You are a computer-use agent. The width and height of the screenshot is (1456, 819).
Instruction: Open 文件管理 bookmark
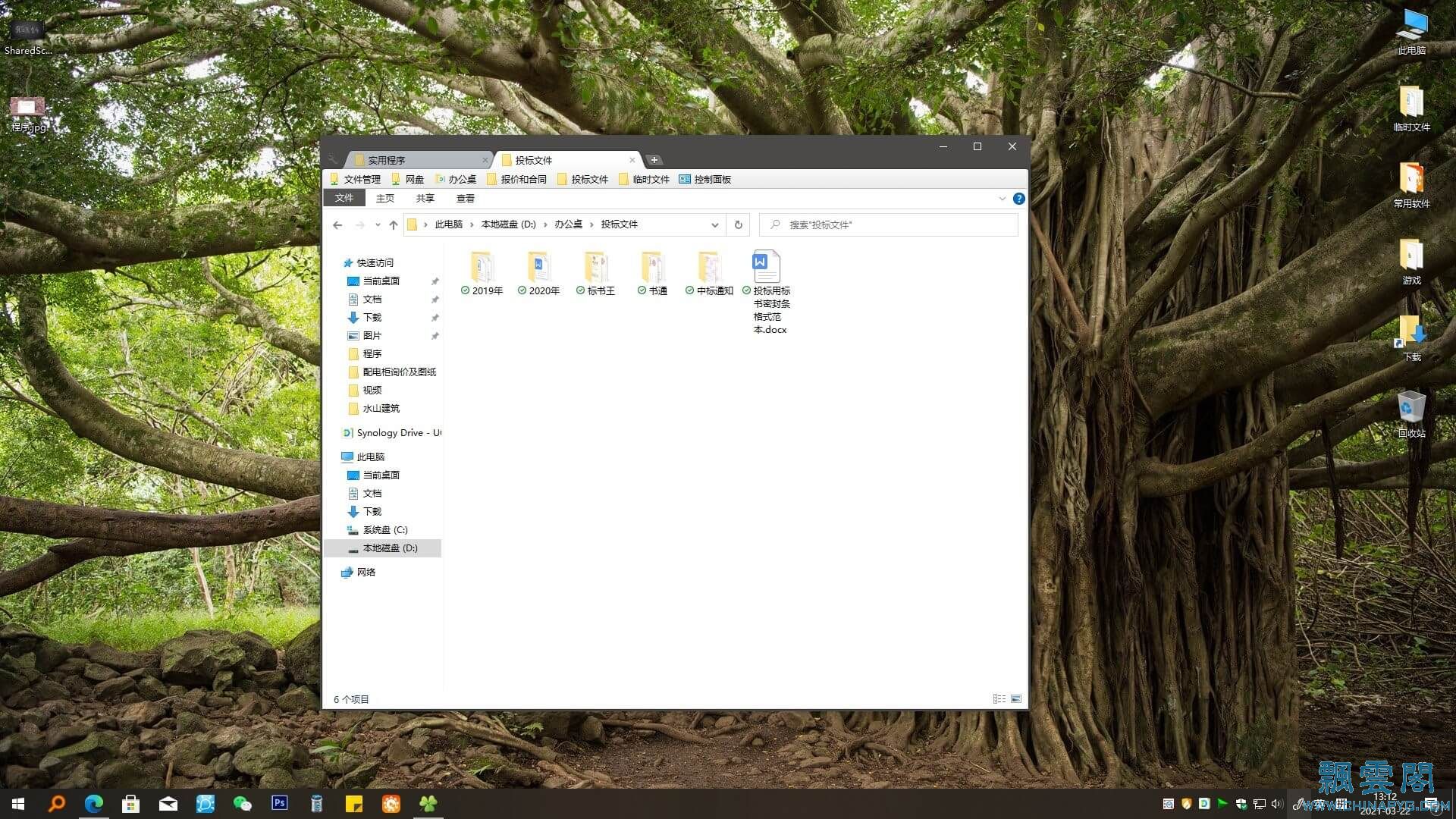tap(355, 180)
